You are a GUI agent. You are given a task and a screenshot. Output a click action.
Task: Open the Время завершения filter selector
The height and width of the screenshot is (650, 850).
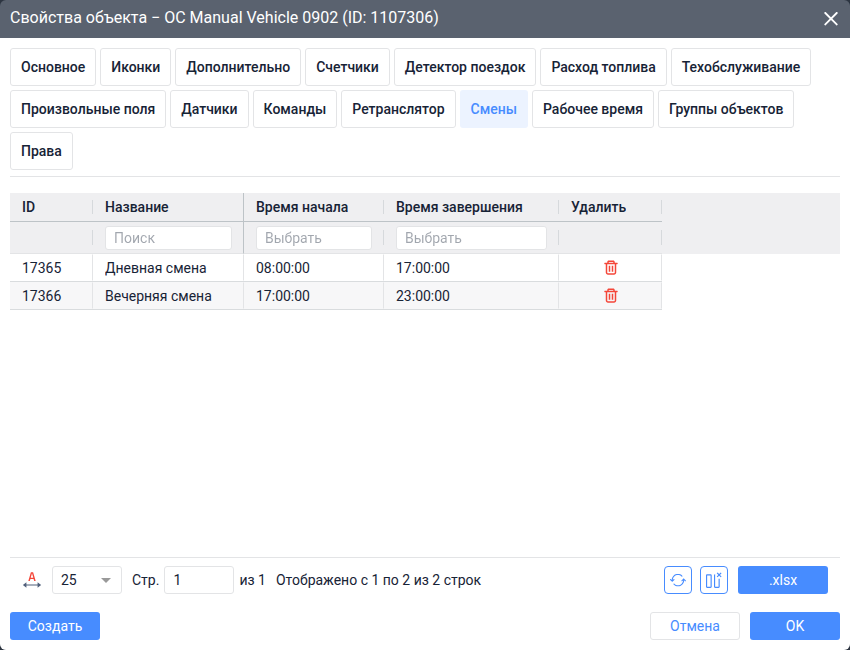tap(471, 238)
